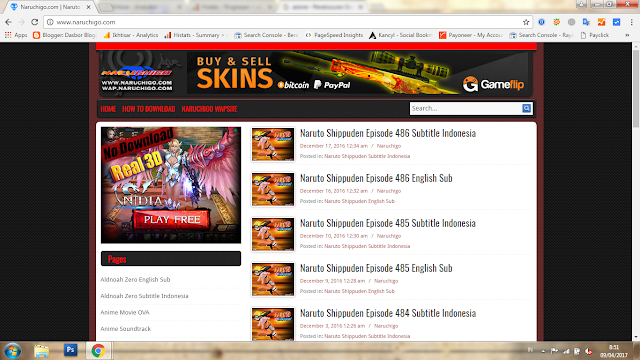Click thumbnail of Episode 486 Subtitle Indonesia
The width and height of the screenshot is (640, 360).
coord(273,144)
